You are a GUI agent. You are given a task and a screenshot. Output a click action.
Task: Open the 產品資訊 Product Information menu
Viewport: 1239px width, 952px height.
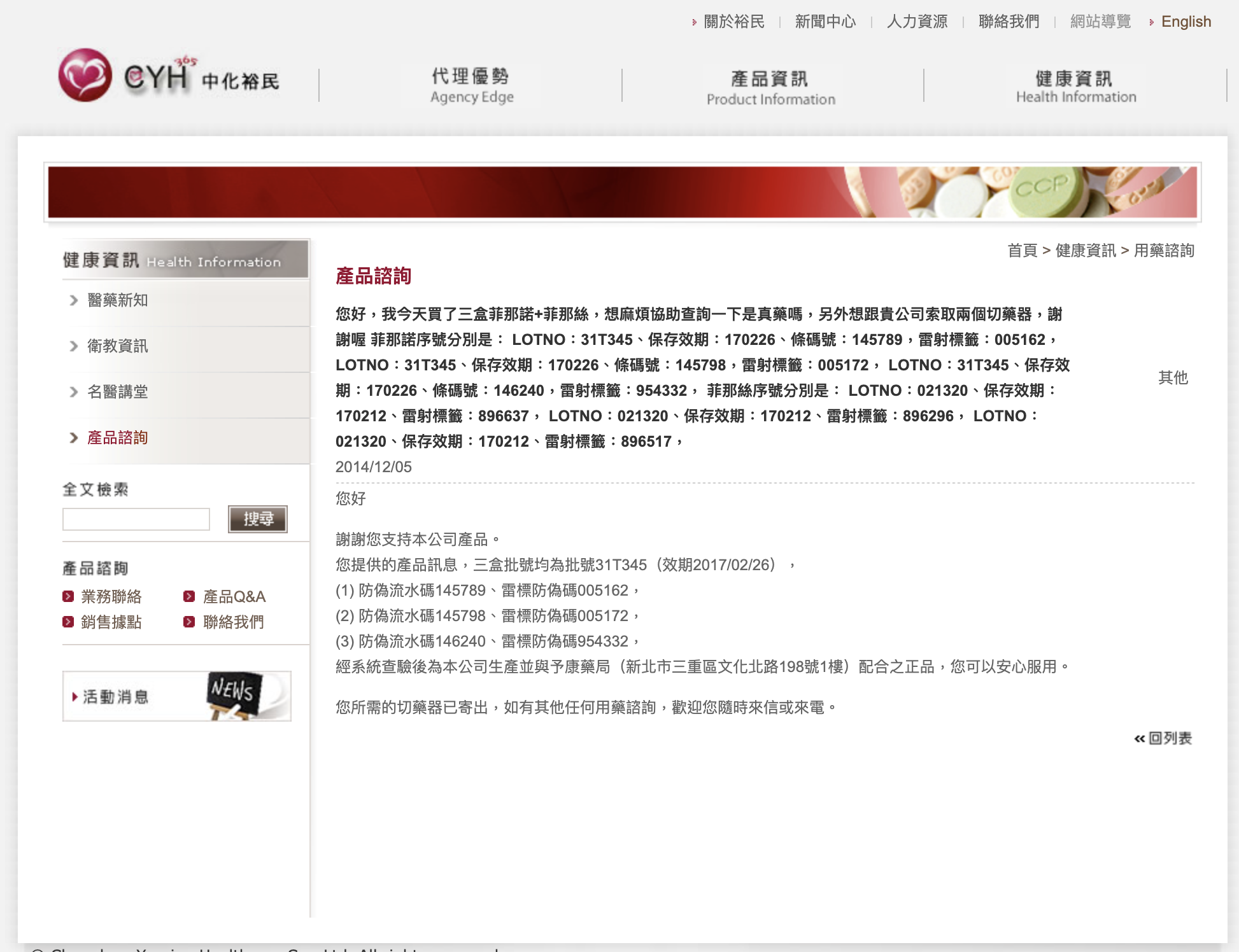[770, 88]
